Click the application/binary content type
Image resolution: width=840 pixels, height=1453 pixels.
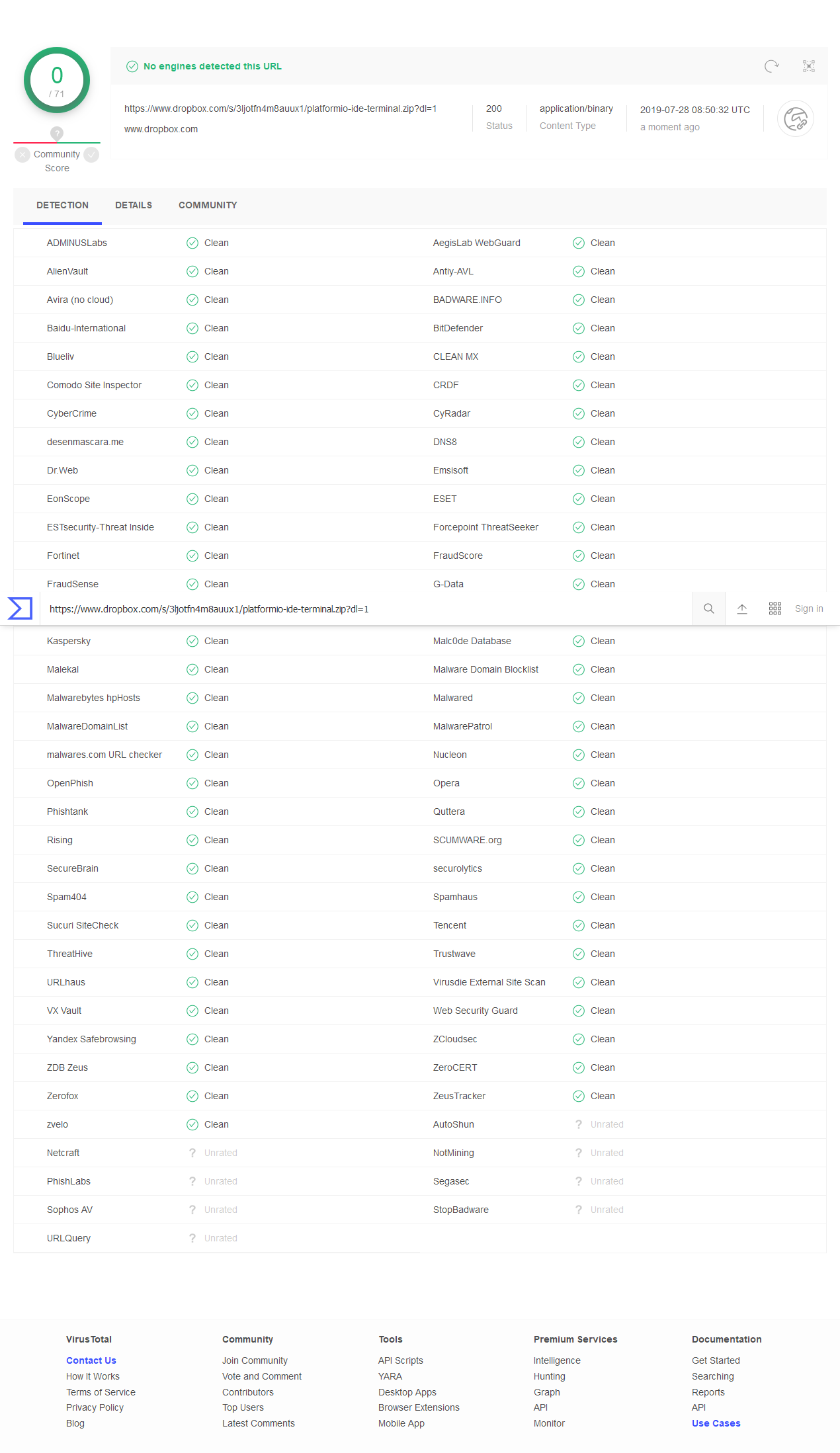576,108
